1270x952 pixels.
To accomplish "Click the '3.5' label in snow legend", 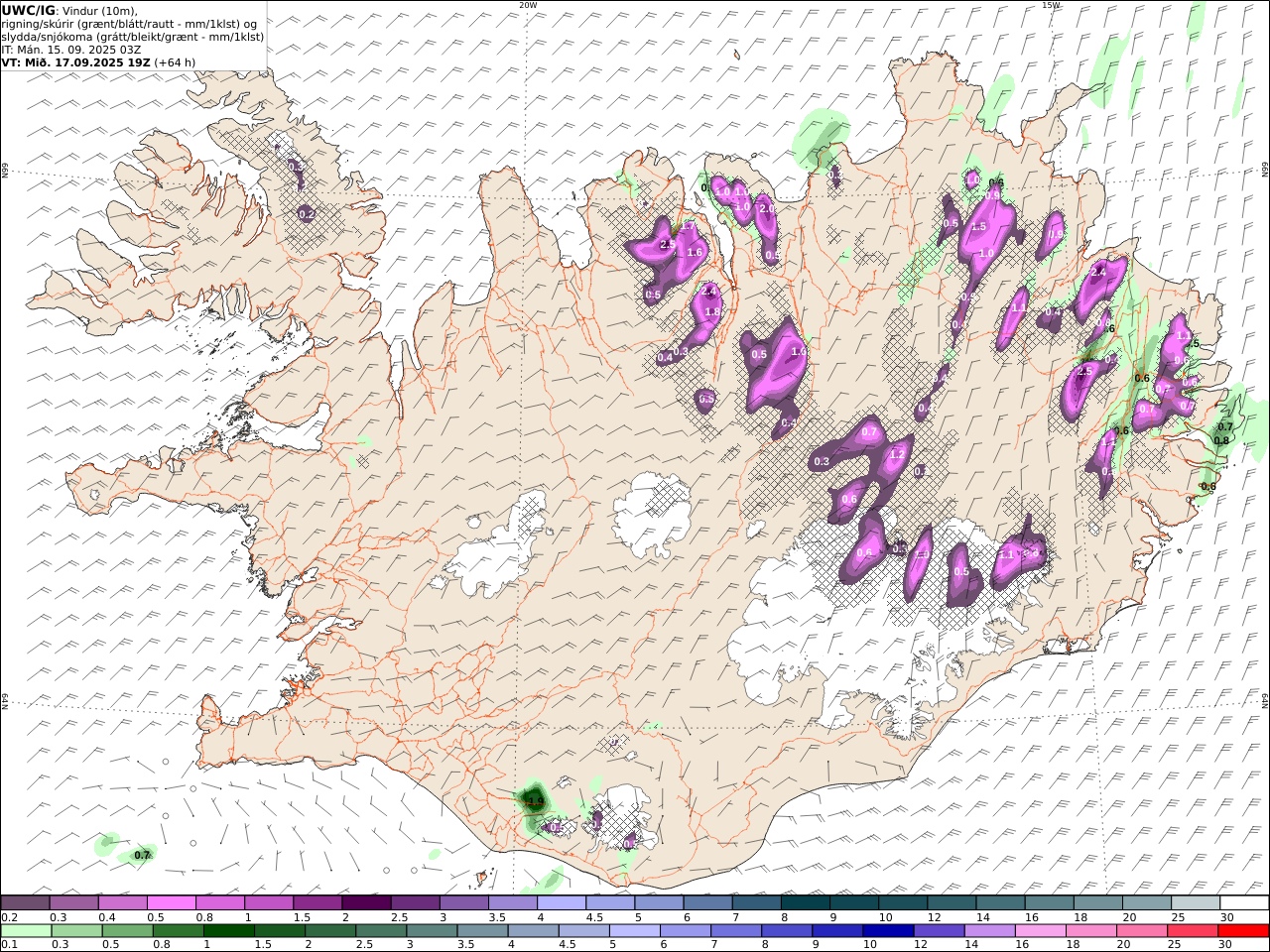I will pyautogui.click(x=497, y=917).
